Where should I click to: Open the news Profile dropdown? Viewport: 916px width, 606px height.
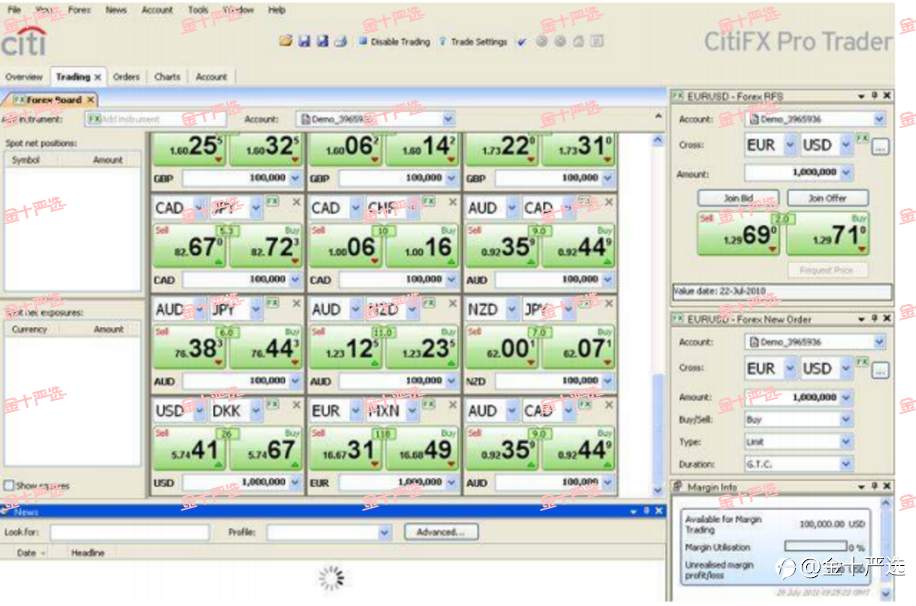tap(384, 532)
